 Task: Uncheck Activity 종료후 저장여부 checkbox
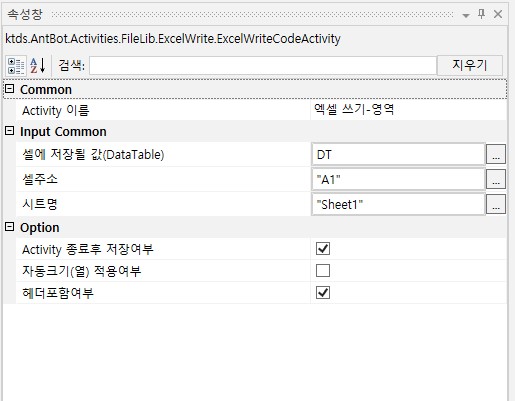(x=323, y=249)
